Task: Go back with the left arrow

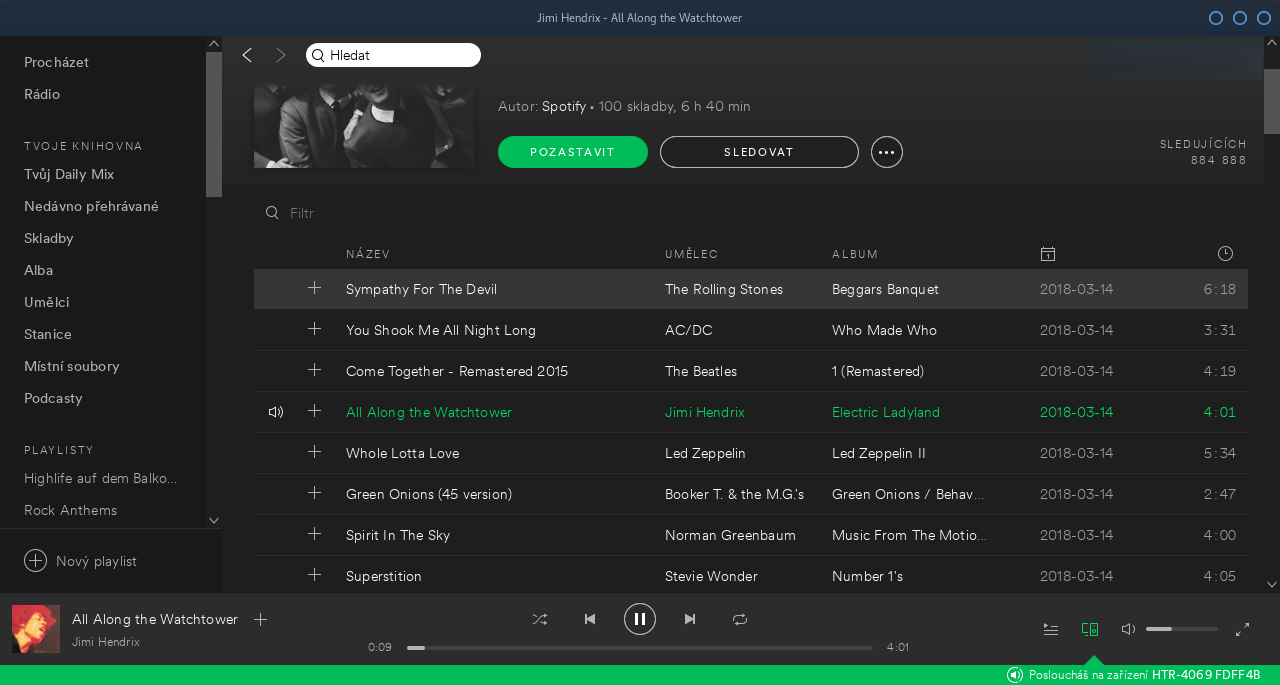Action: [x=247, y=55]
